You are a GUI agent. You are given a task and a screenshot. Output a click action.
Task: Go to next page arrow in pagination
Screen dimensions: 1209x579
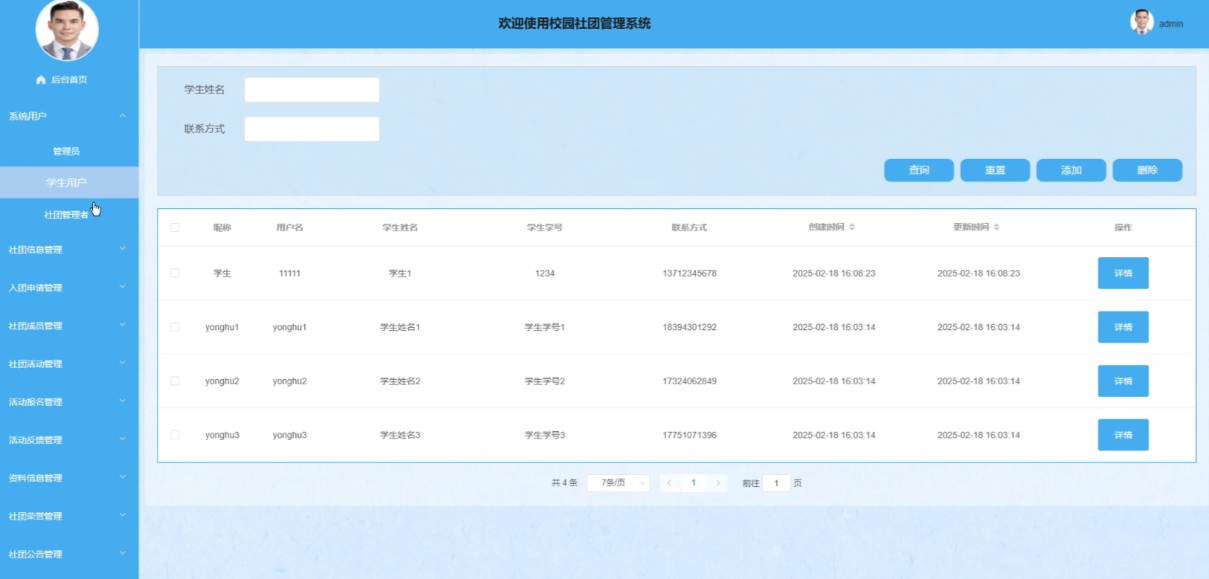[x=717, y=483]
